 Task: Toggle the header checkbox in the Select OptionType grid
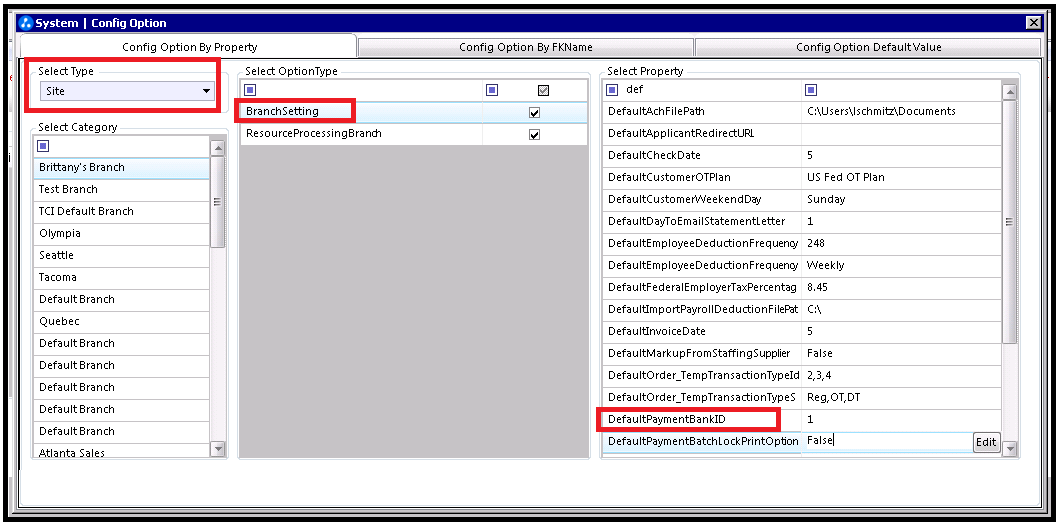coord(543,90)
